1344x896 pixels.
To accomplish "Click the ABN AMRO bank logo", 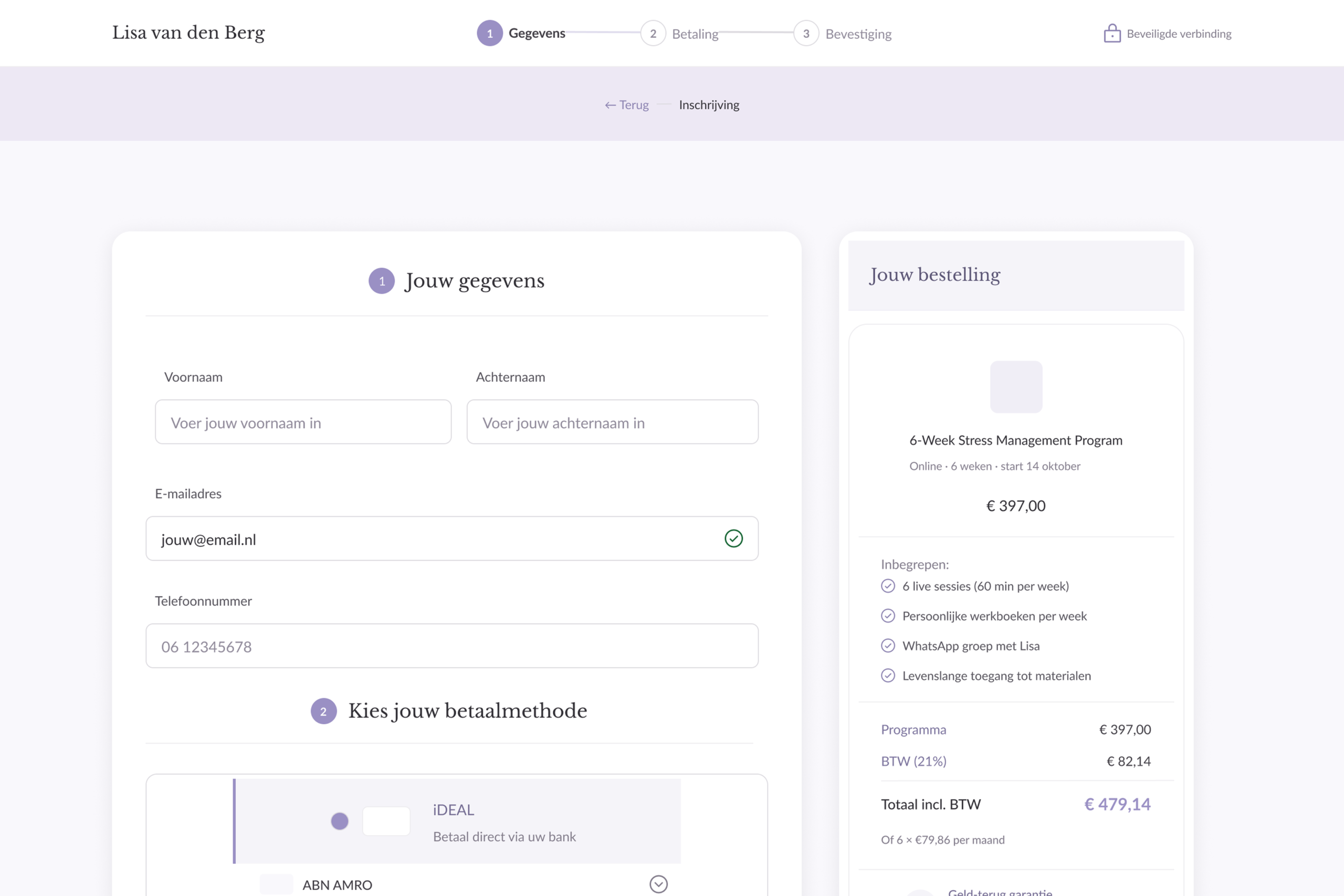I will click(277, 884).
